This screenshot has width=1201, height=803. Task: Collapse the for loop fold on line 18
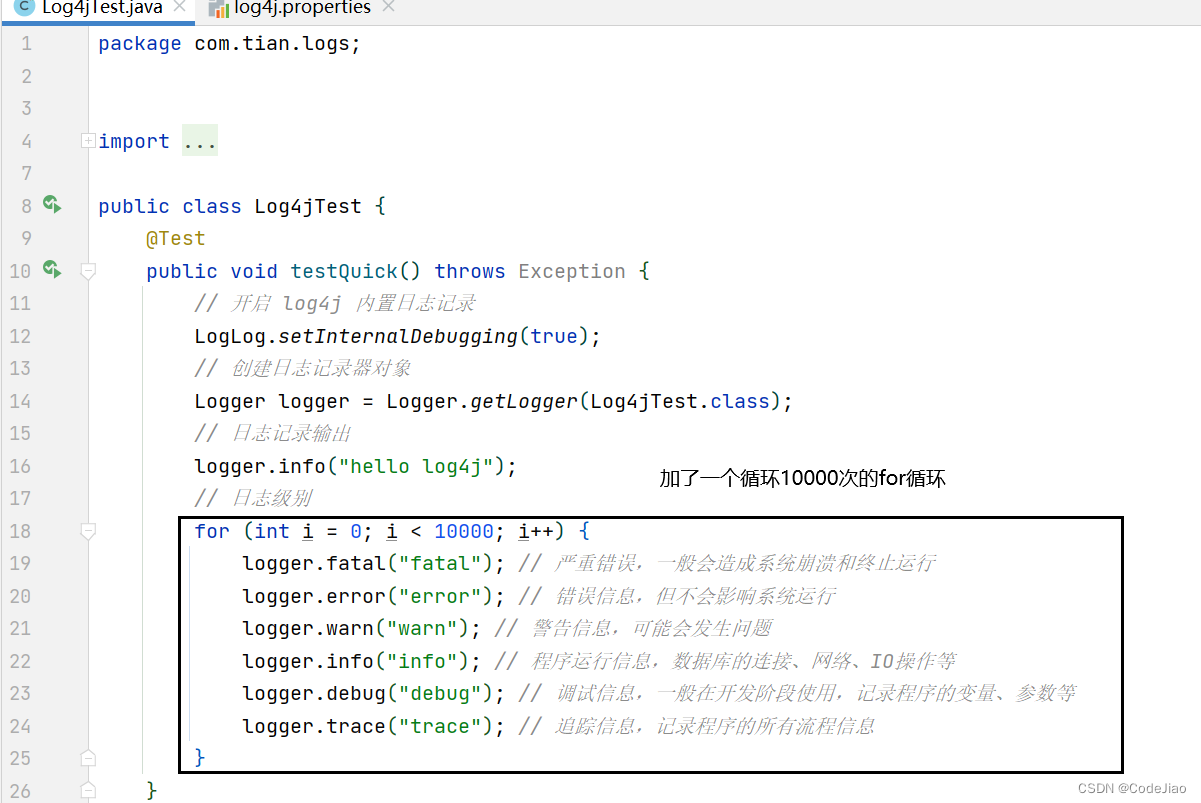tap(88, 531)
